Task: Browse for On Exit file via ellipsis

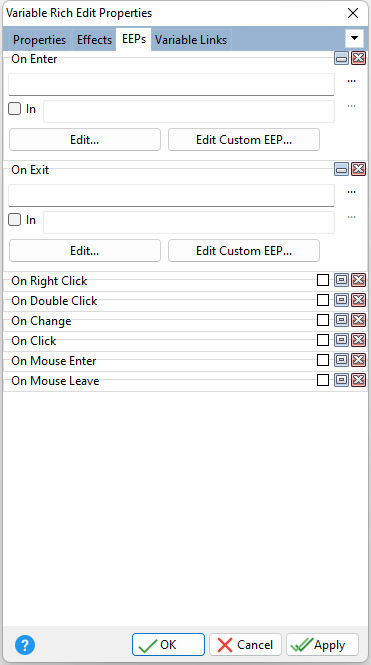Action: [x=351, y=192]
